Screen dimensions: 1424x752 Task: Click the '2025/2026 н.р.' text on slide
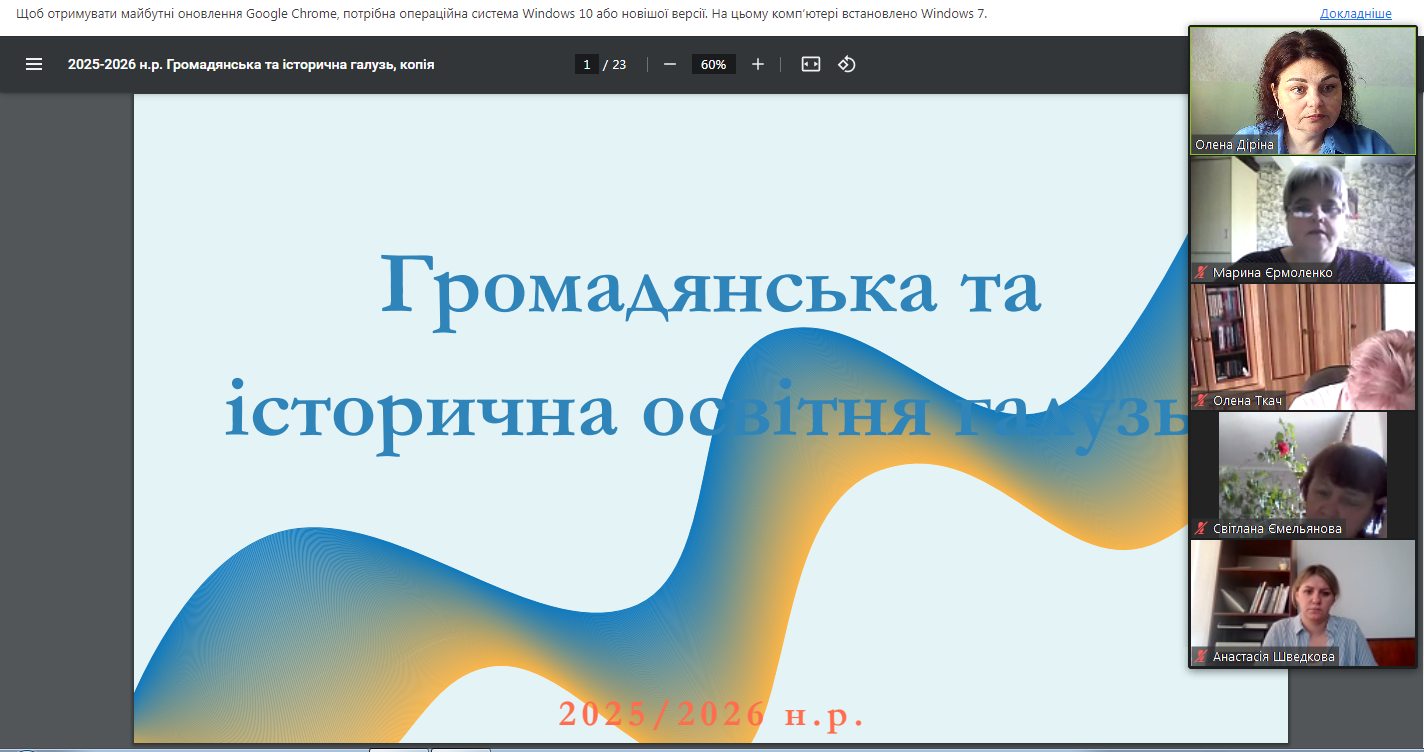tap(711, 714)
